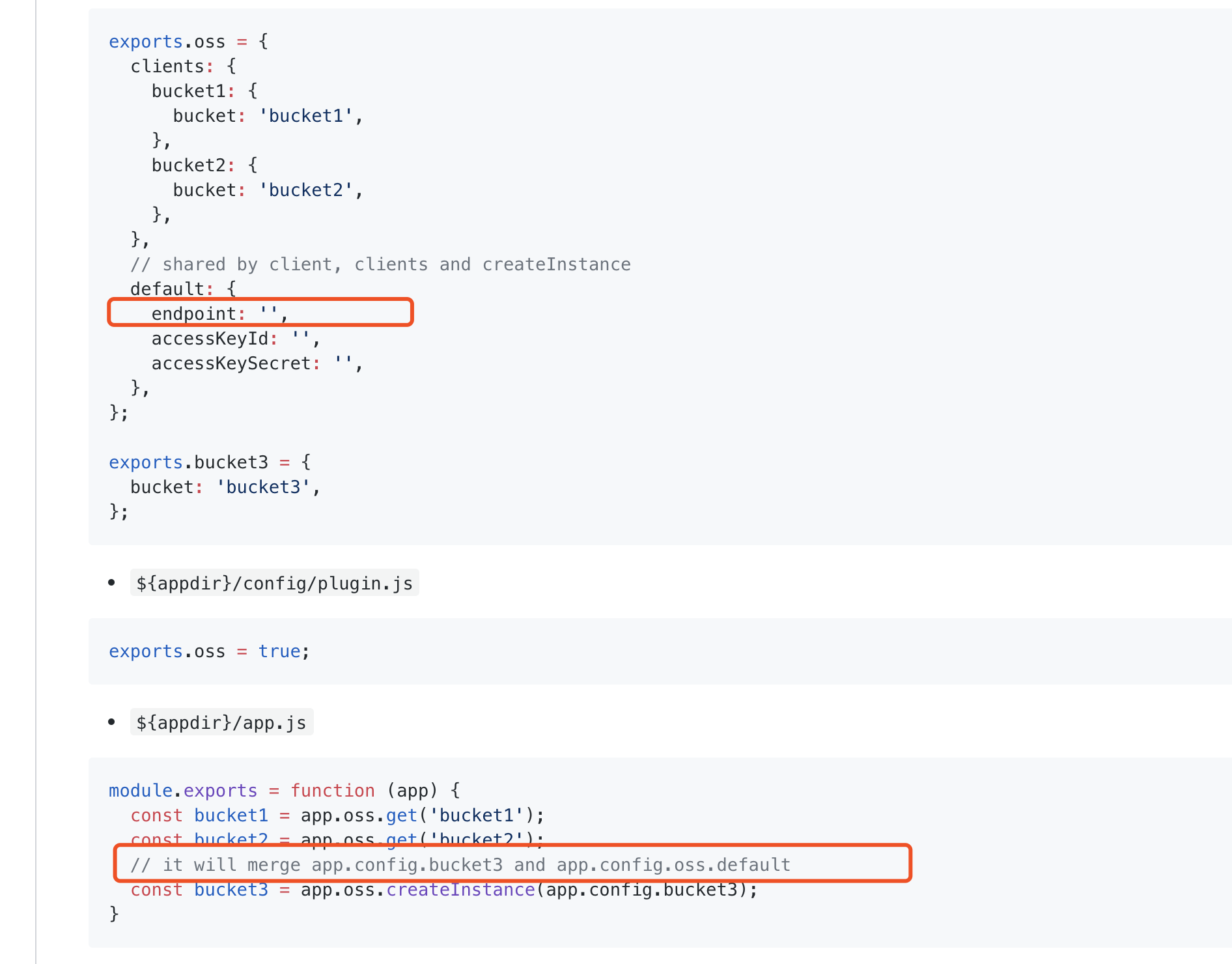Screen dimensions: 1232x964
Task: Click the const bucket3 createInstance line
Action: (x=444, y=890)
